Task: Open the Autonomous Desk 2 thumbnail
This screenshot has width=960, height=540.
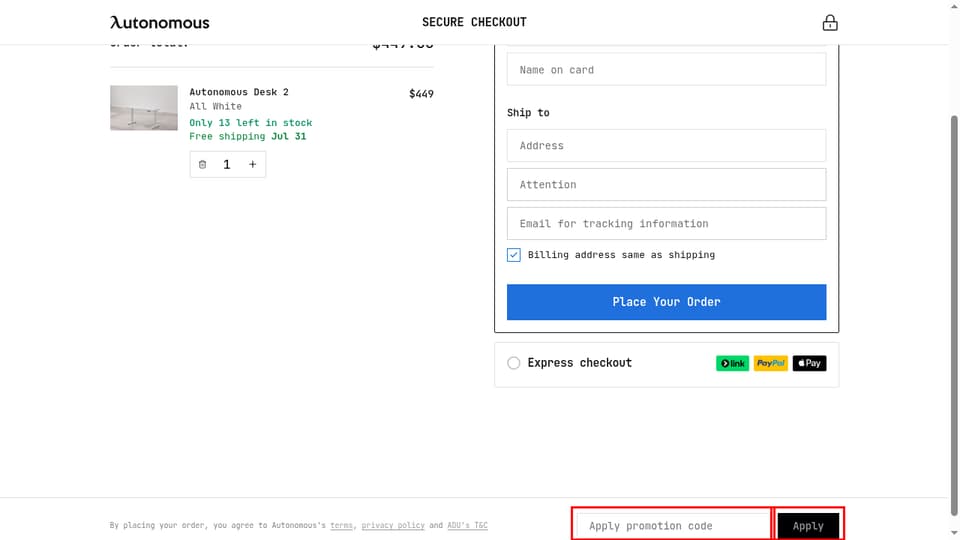Action: (x=144, y=108)
